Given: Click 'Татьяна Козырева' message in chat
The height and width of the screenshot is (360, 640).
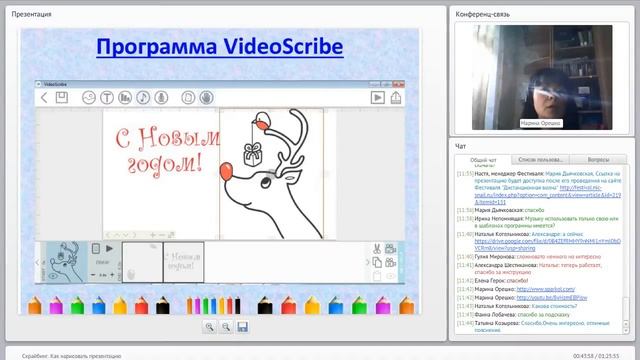Looking at the screenshot, I should (533, 326).
